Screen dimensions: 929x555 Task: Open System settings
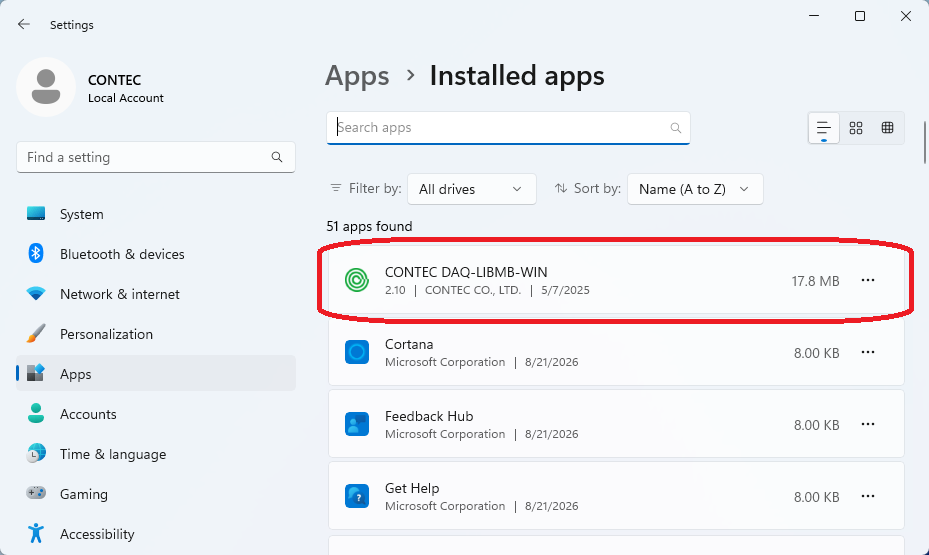coord(156,214)
